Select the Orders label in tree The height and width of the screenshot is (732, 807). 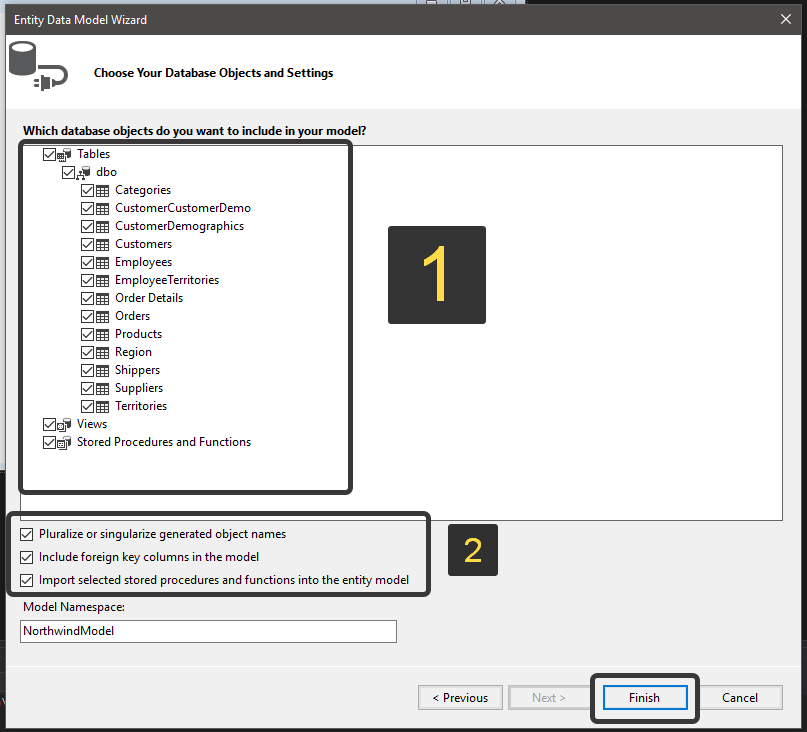(x=132, y=316)
